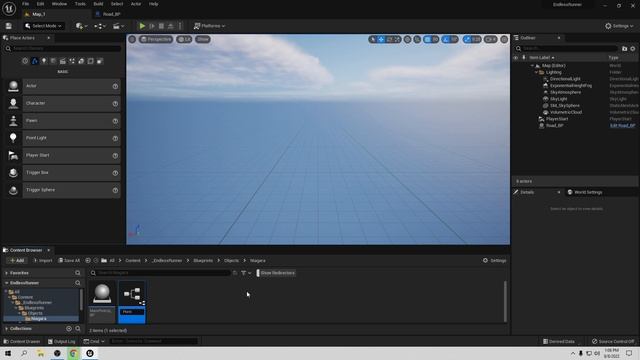
Task: Select Cinematic category clapperboard icon in Place Actors
Action: click(62, 61)
